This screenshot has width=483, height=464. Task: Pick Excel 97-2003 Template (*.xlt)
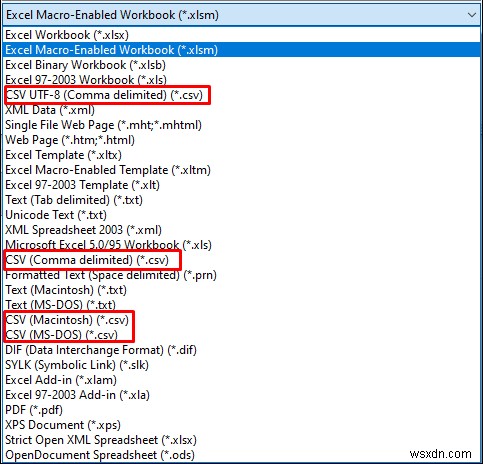click(241, 185)
